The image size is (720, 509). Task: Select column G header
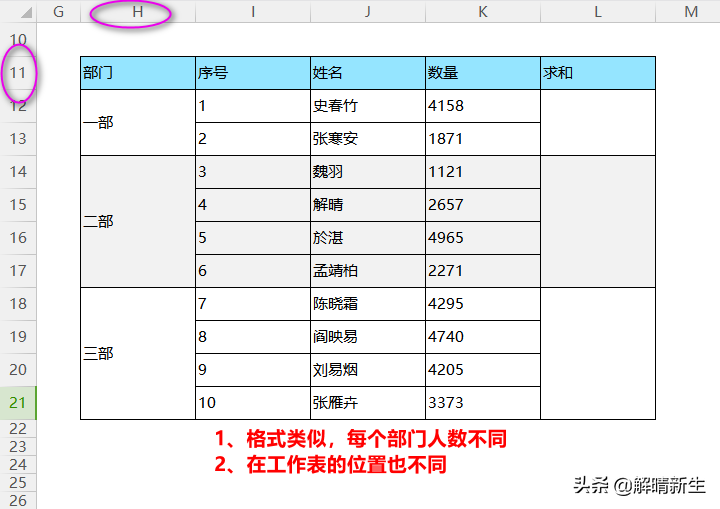coord(58,11)
